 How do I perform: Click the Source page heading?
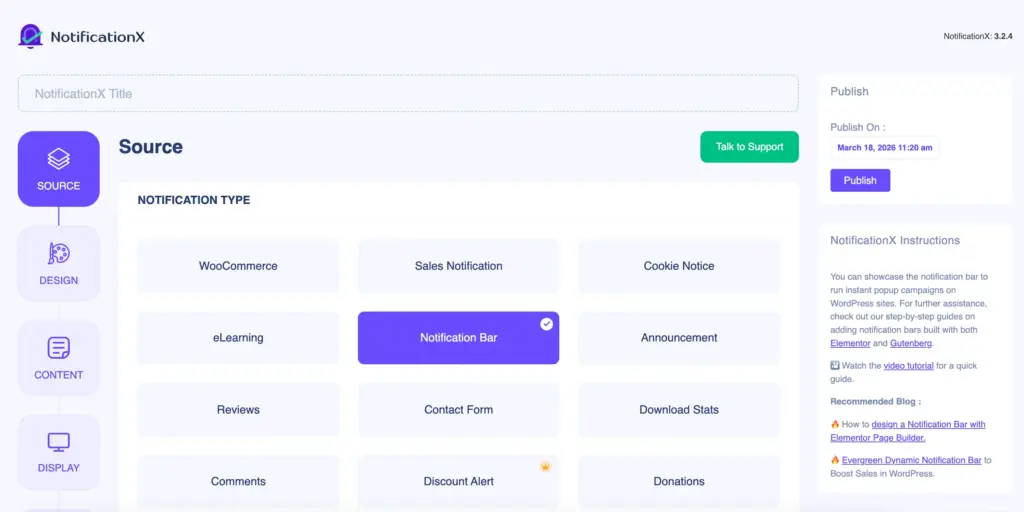[x=151, y=147]
